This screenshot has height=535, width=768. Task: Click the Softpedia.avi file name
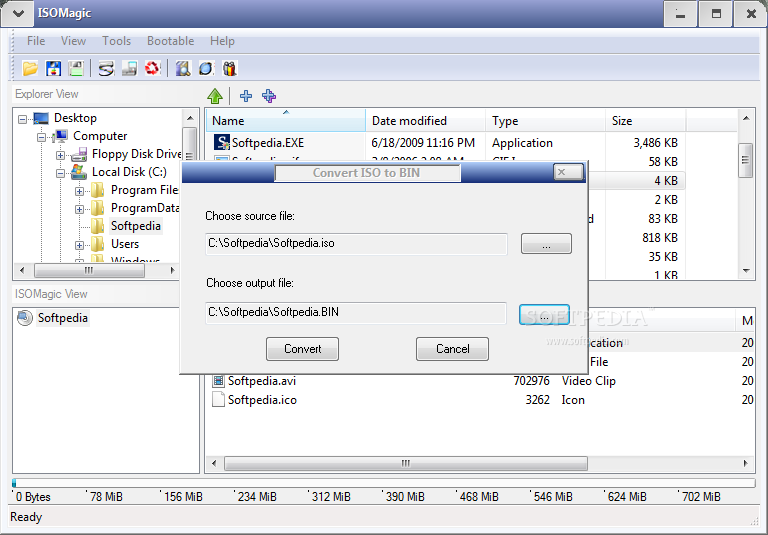tap(262, 381)
